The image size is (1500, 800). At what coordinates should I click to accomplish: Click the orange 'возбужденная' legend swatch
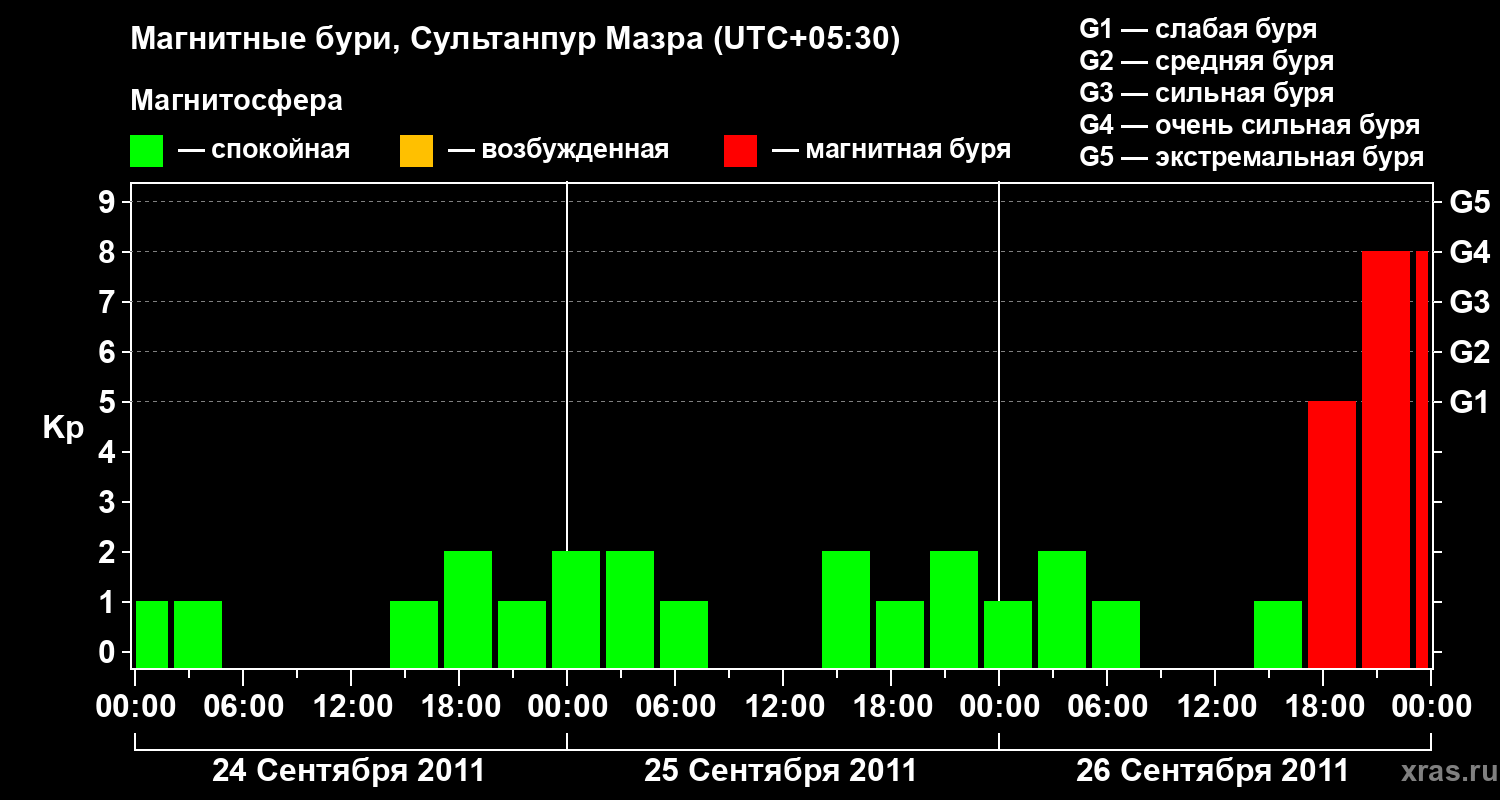coord(416,151)
